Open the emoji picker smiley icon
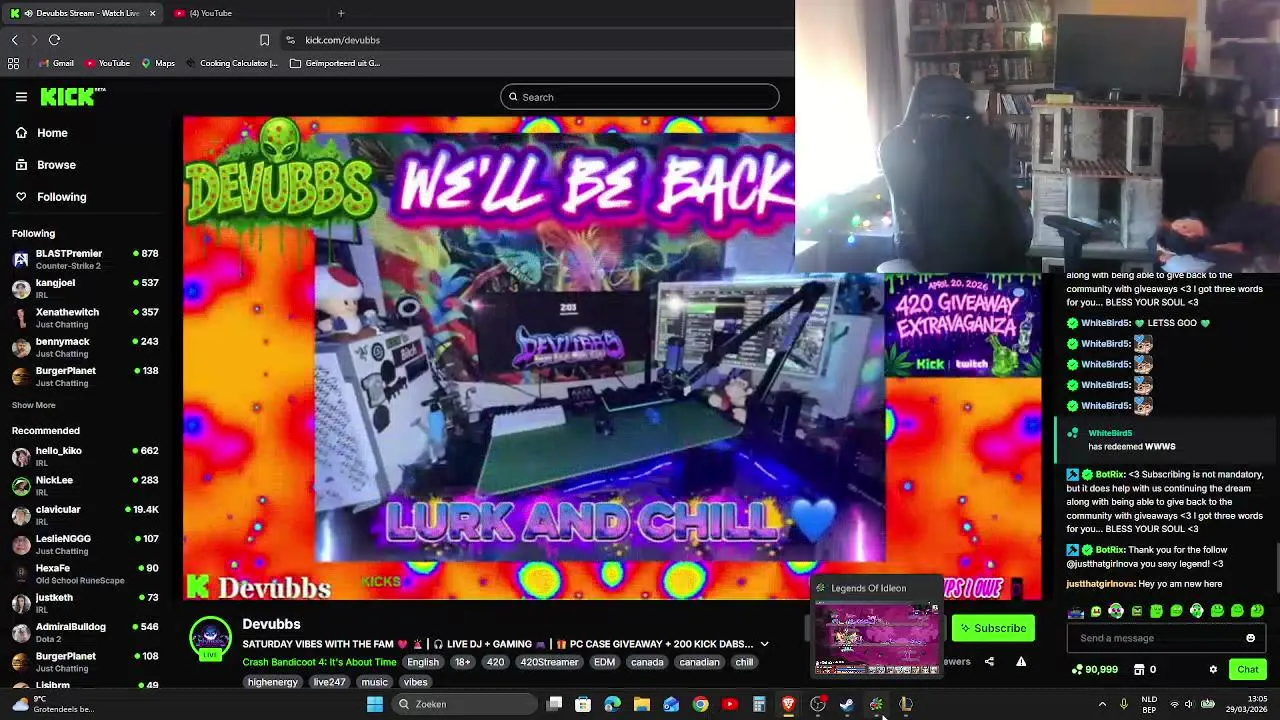 coord(1250,638)
